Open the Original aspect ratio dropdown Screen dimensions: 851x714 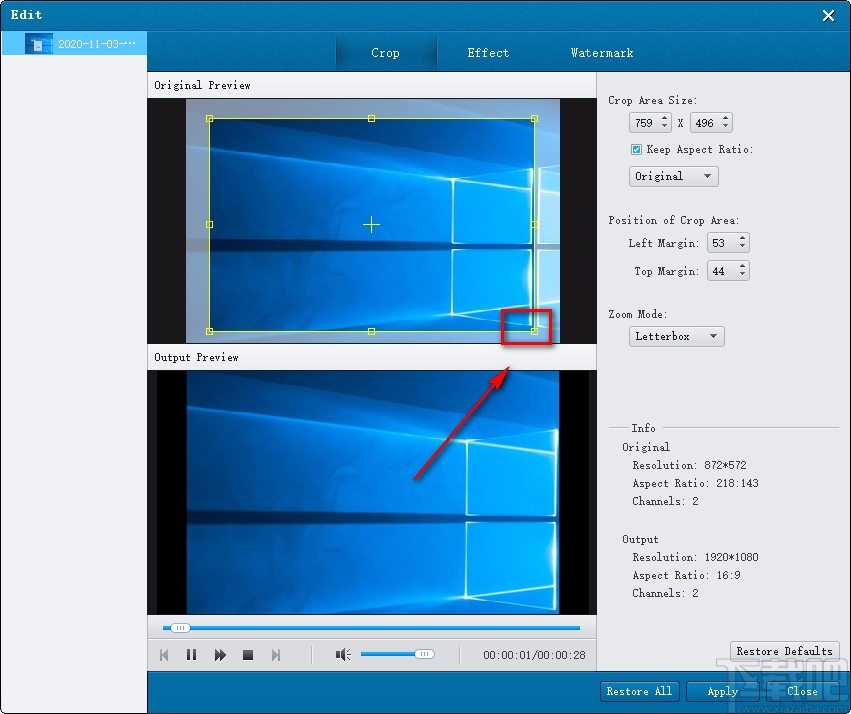[674, 176]
